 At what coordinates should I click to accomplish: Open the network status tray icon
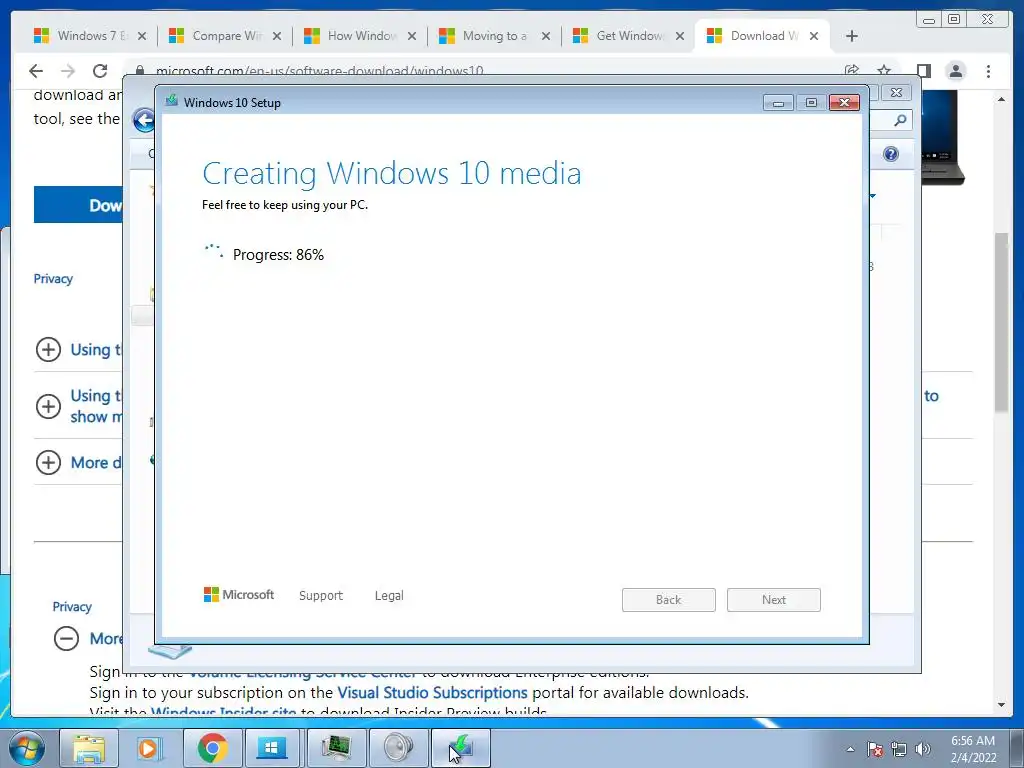pos(899,749)
